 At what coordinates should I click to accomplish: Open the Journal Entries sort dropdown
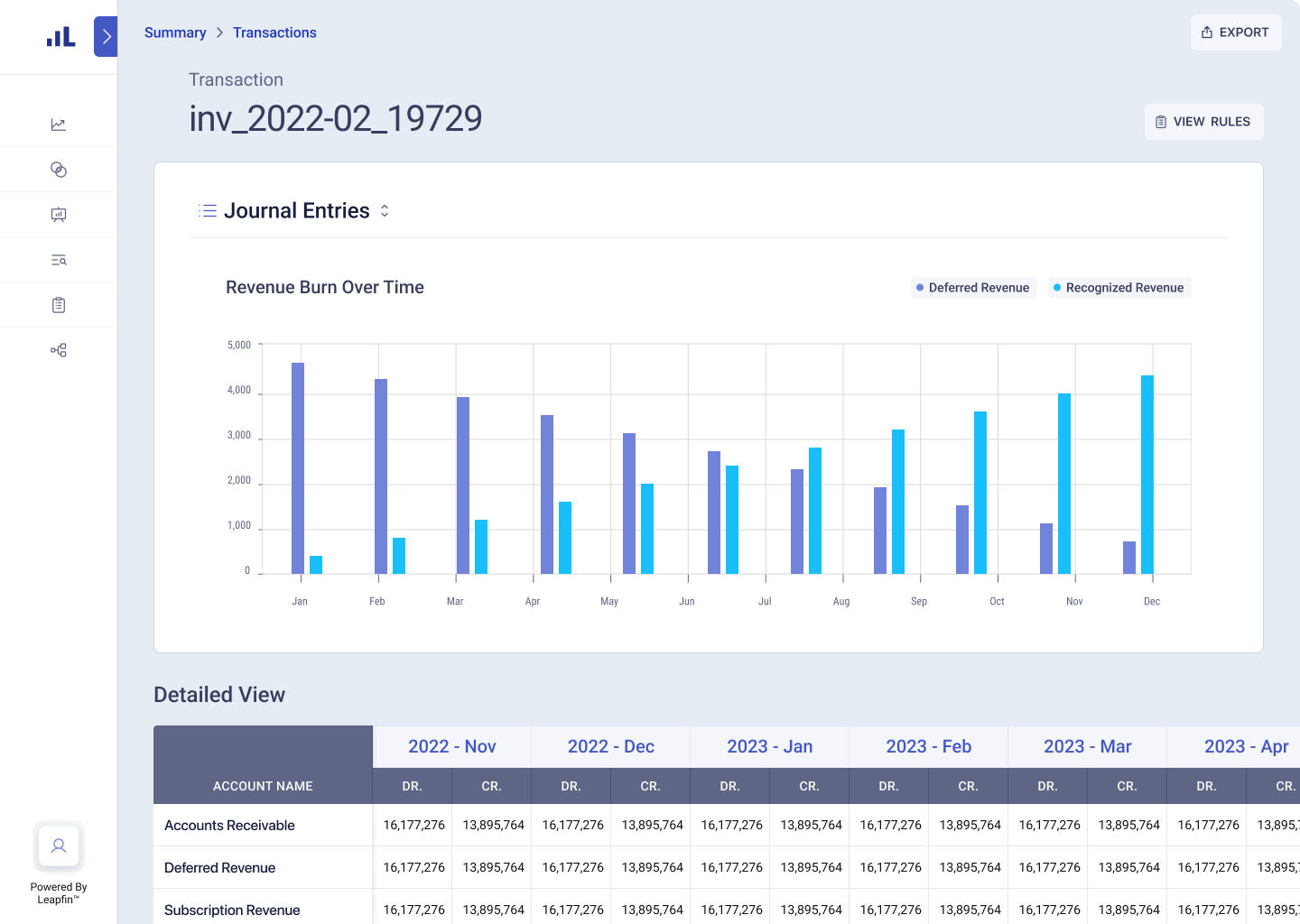pos(384,210)
